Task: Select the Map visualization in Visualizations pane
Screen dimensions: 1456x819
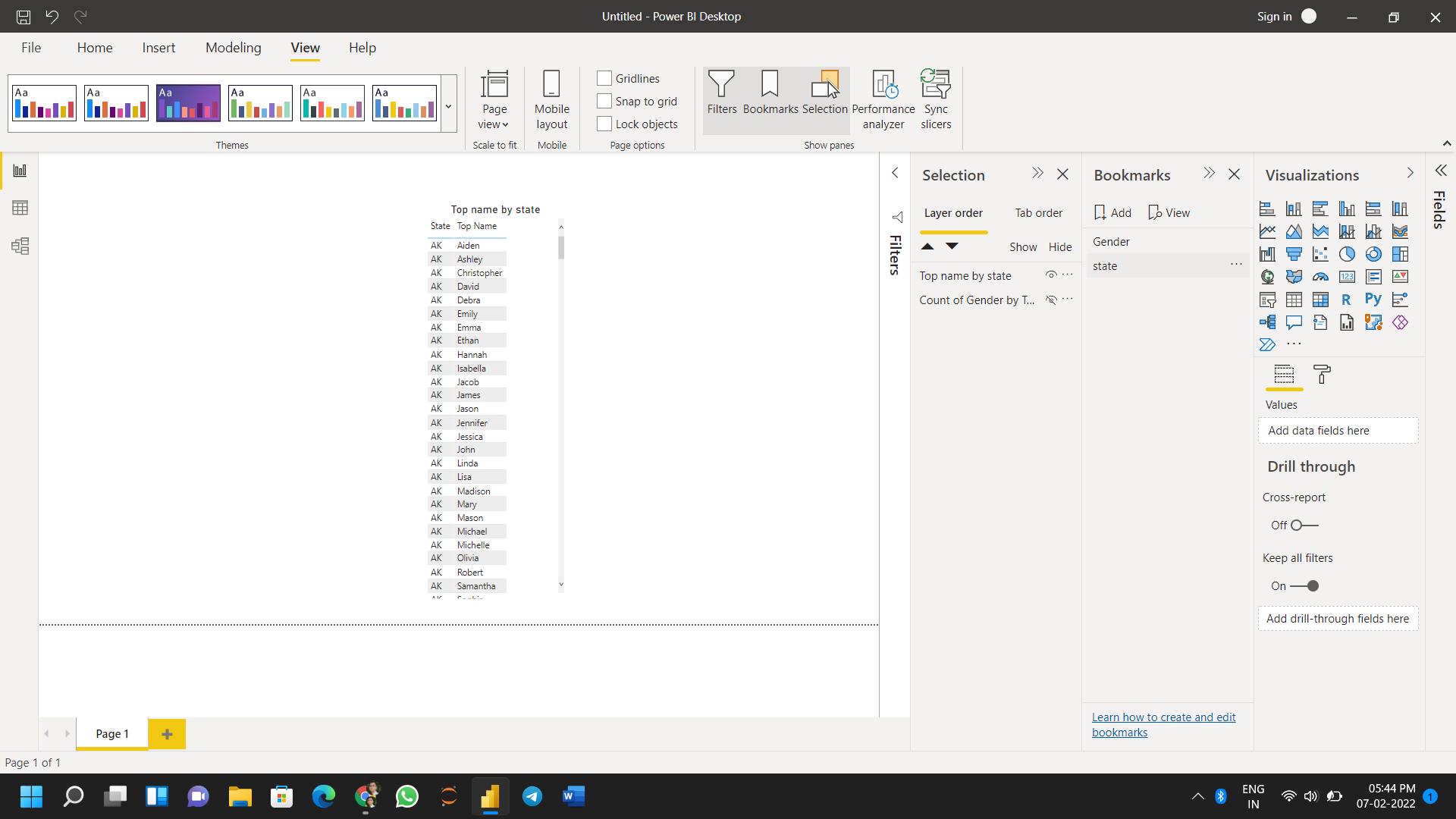Action: (1268, 276)
